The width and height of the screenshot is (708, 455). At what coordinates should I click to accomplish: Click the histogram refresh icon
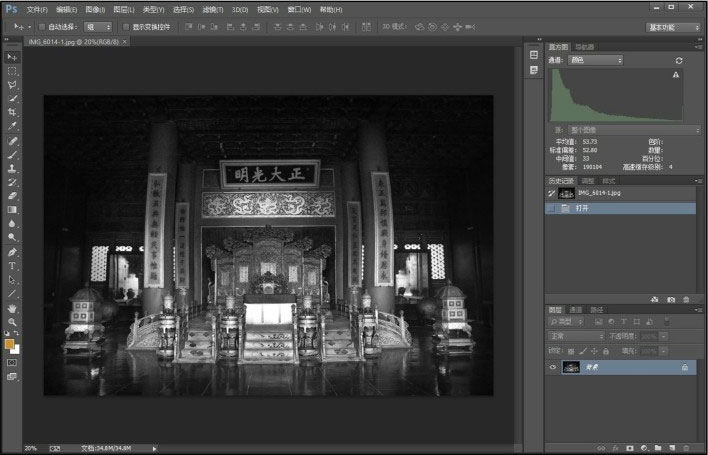point(679,61)
